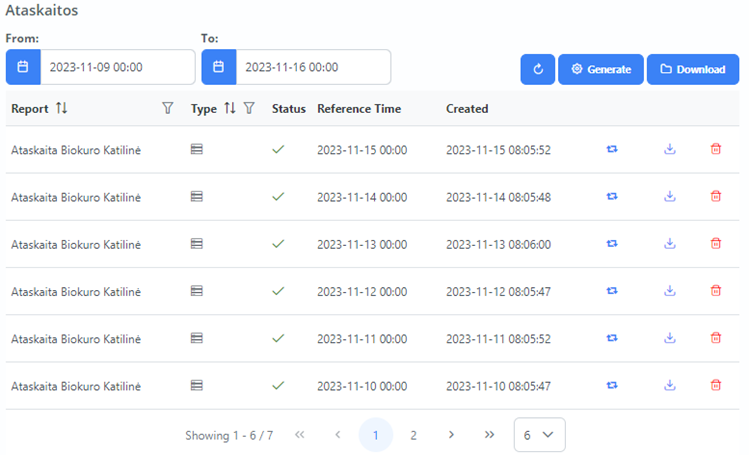Sort by the Report column
The height and width of the screenshot is (455, 749).
tap(62, 108)
